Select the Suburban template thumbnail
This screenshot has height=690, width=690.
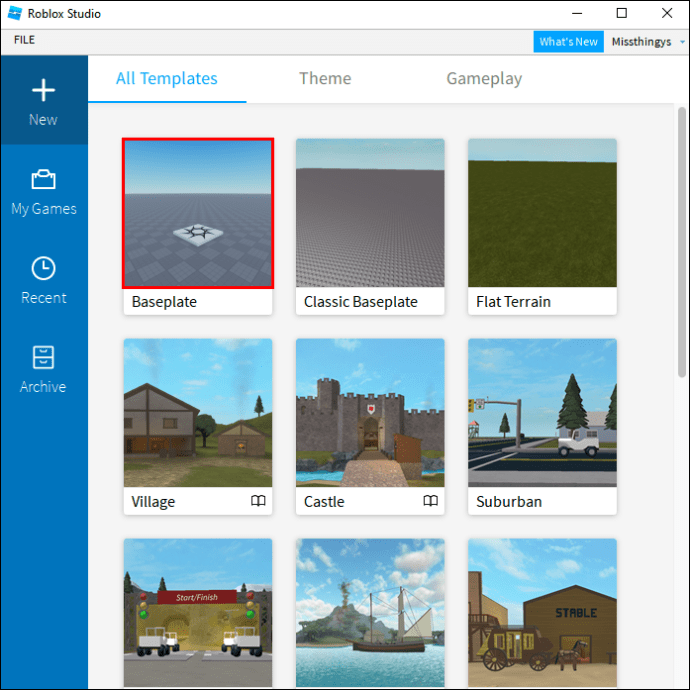[542, 412]
